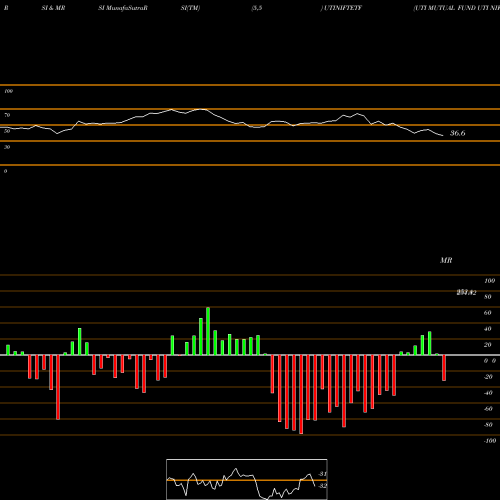Click the MR axis label 60
Viewport: 500px width, 500px height.
(487, 313)
